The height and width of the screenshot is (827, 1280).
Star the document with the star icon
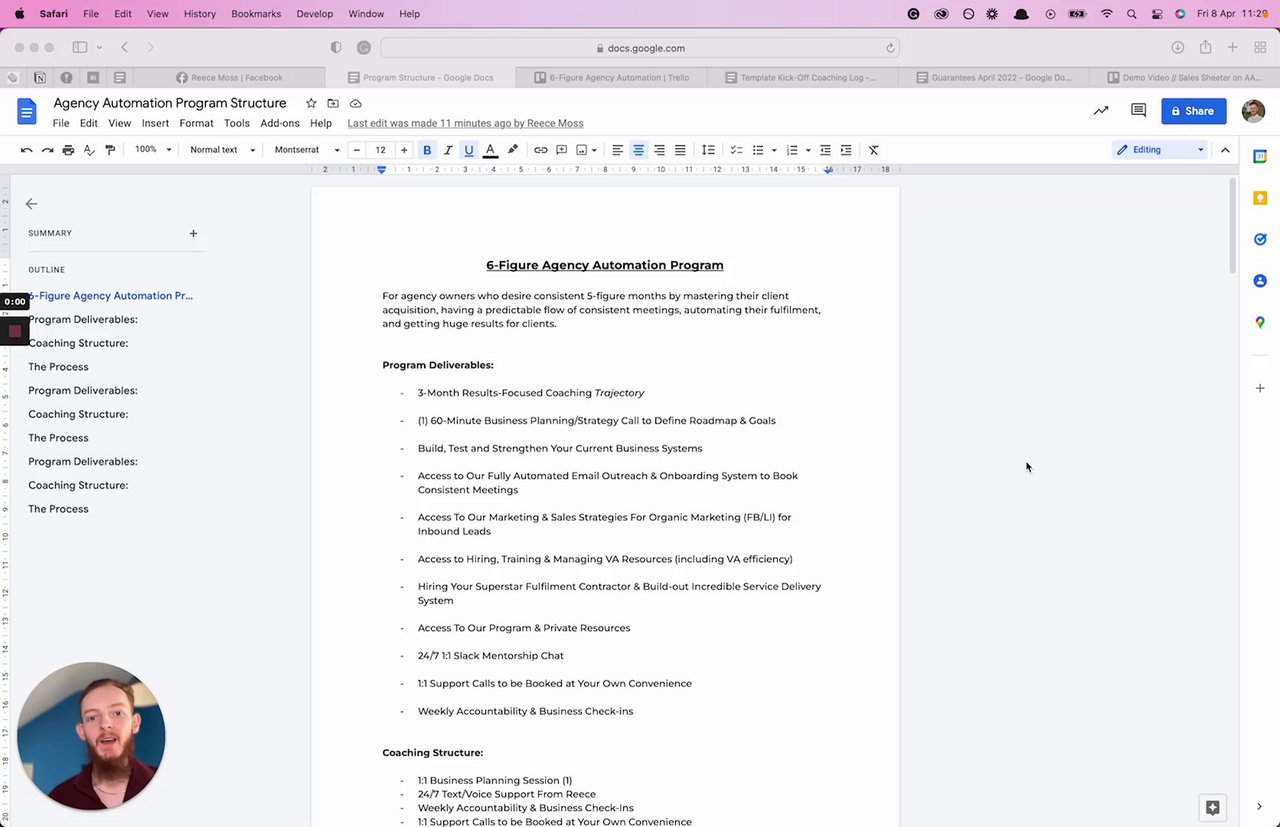point(311,103)
